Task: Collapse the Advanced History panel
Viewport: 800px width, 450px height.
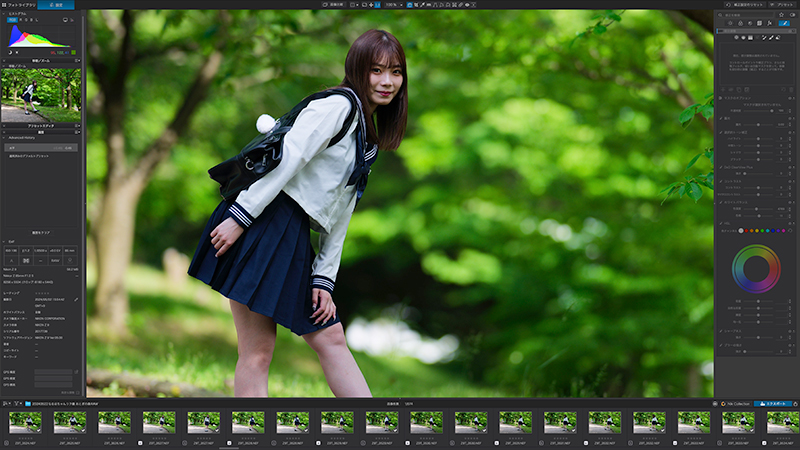Action: click(4, 138)
